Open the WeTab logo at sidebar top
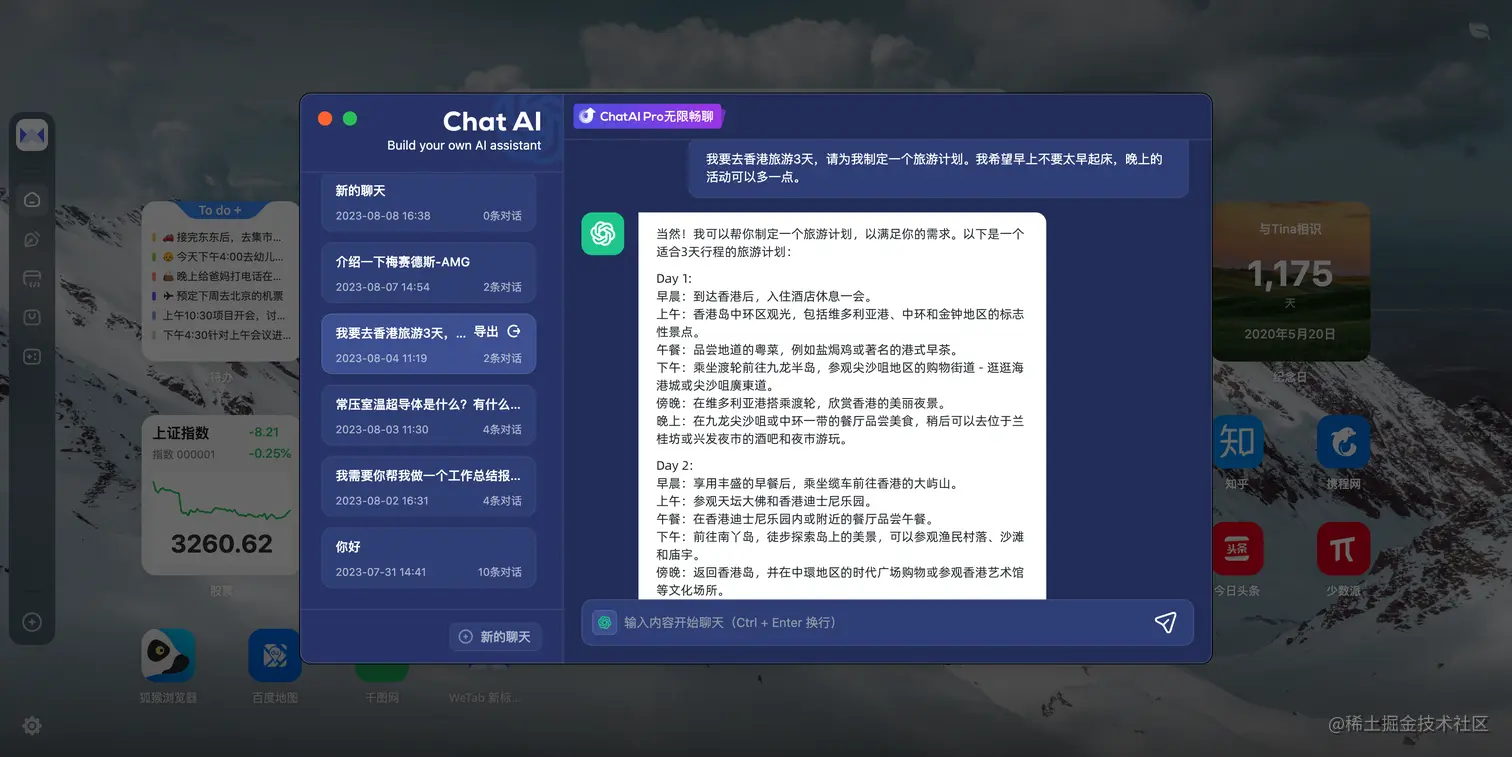The image size is (1512, 757). 32,134
